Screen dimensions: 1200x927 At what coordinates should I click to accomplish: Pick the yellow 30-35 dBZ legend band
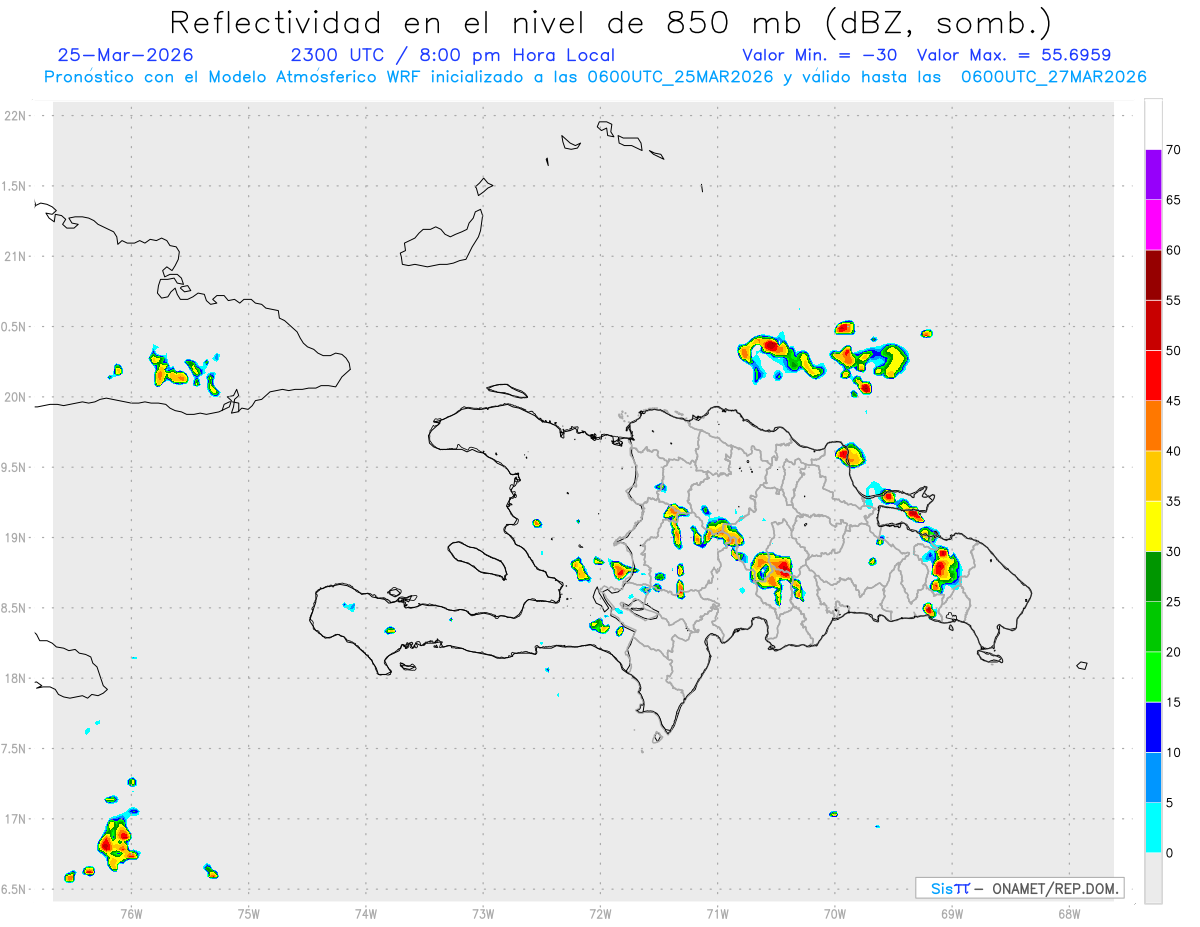(x=1153, y=526)
